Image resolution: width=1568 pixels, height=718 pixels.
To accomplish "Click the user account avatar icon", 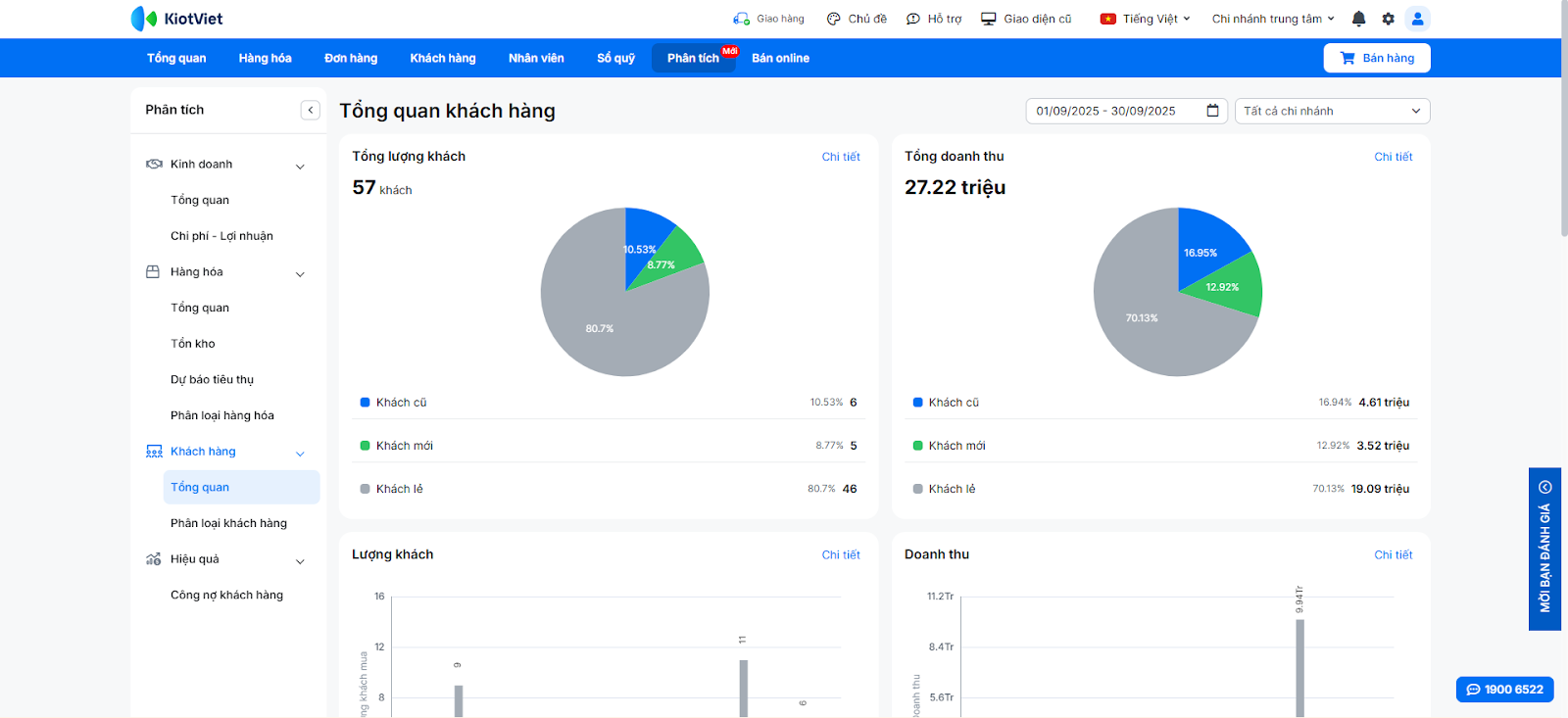I will click(1417, 19).
